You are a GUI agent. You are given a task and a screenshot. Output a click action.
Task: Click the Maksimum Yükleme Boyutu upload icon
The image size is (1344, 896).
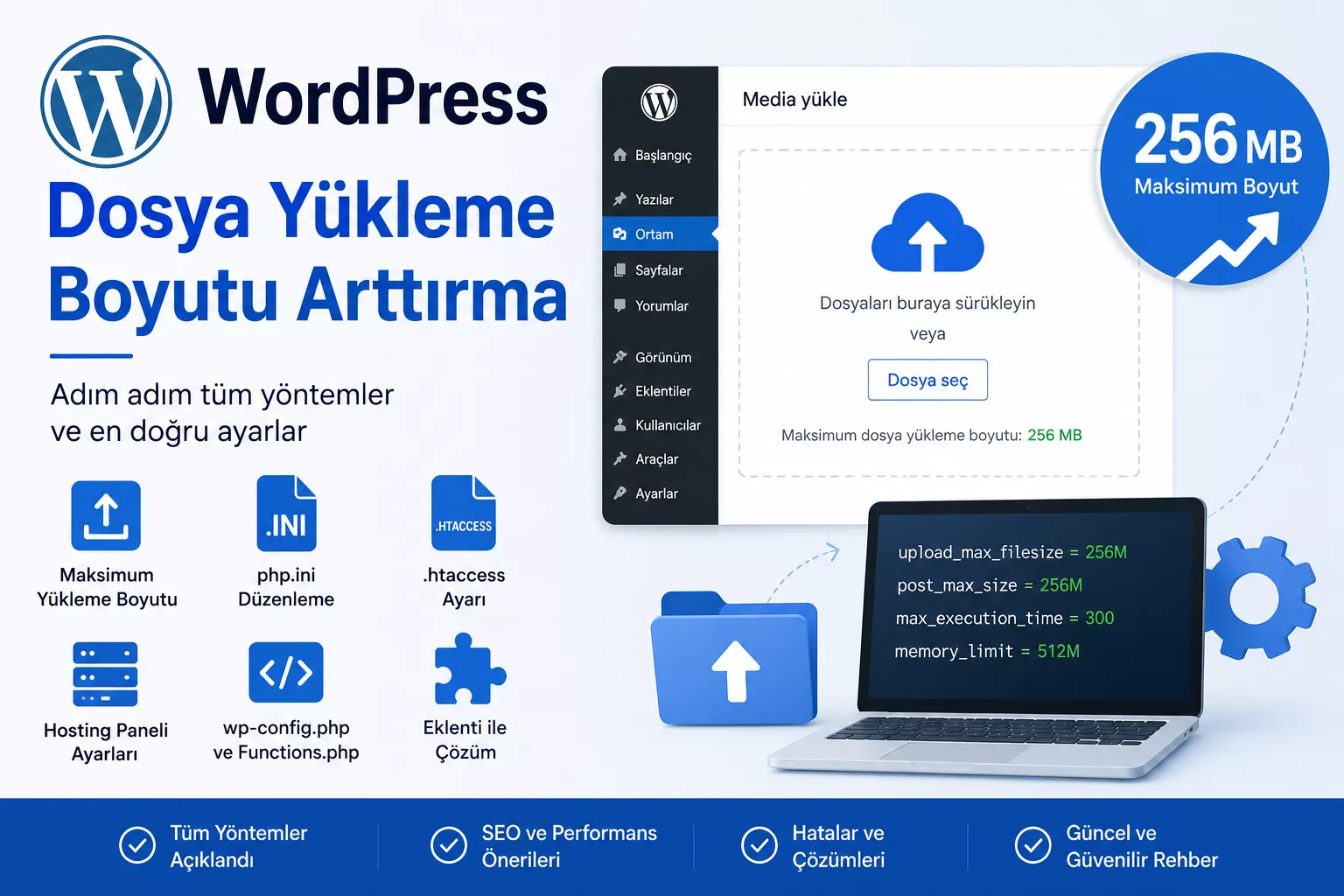tap(106, 515)
